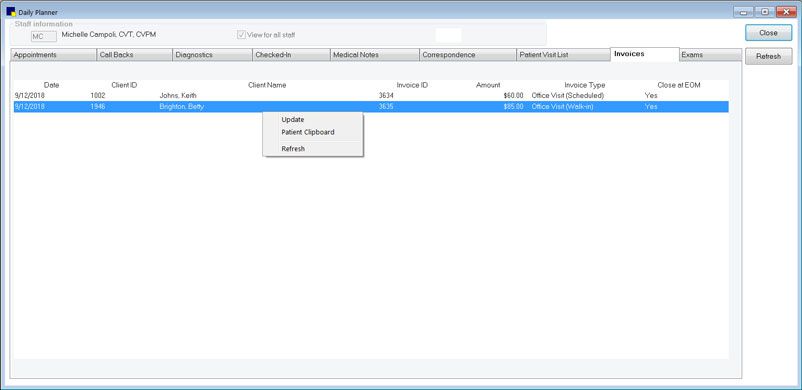Viewport: 802px width, 390px height.
Task: Select the Johns, Keith invoice row
Action: pyautogui.click(x=371, y=96)
